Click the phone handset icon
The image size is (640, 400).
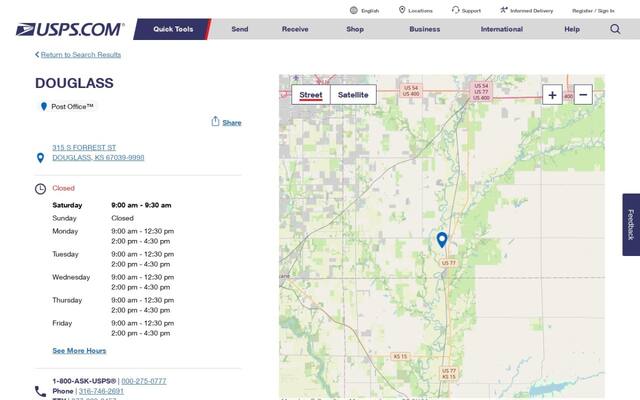tap(40, 391)
